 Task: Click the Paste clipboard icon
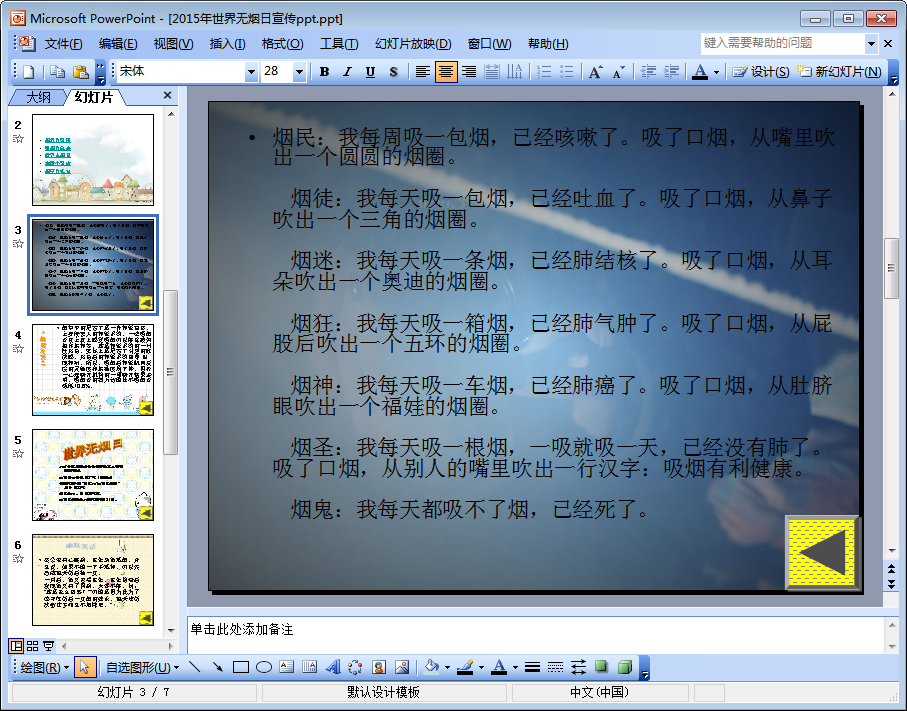tap(80, 72)
